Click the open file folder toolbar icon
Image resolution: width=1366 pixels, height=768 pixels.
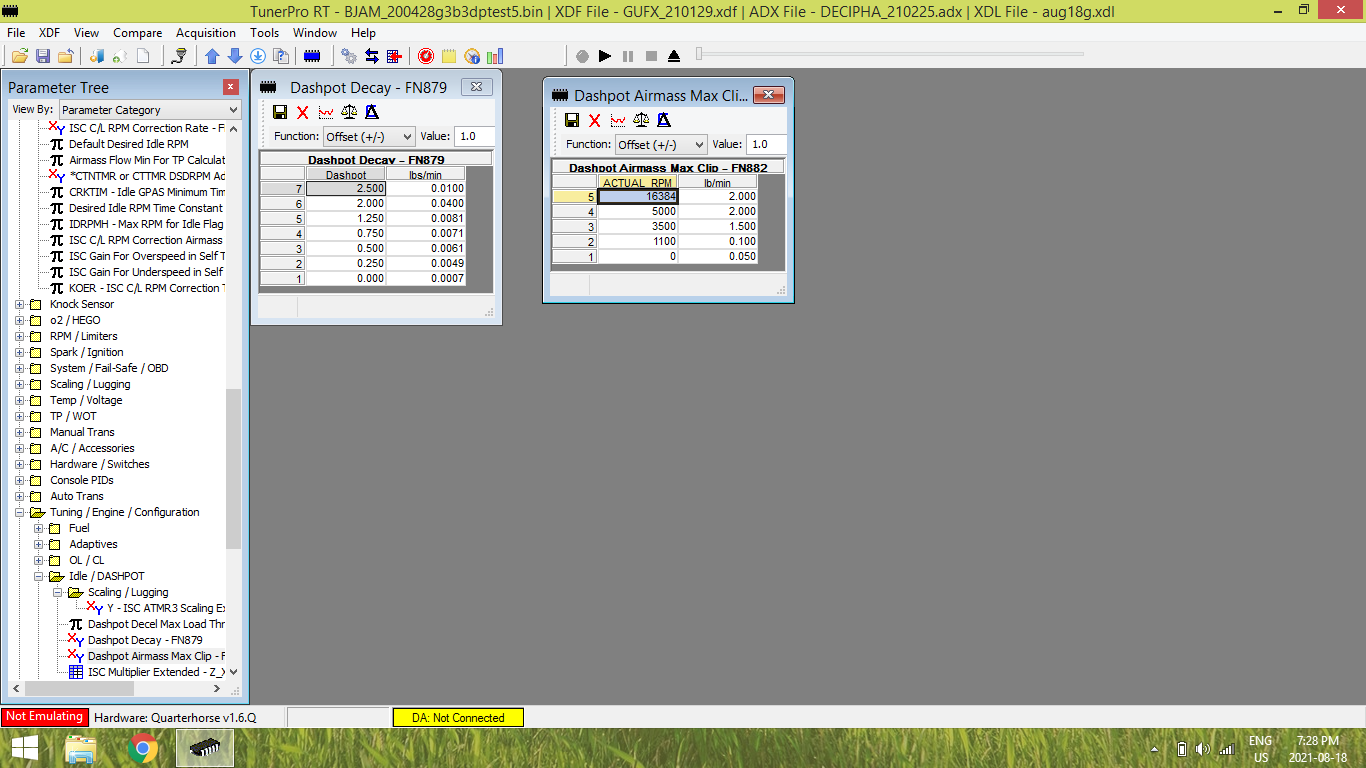(19, 56)
